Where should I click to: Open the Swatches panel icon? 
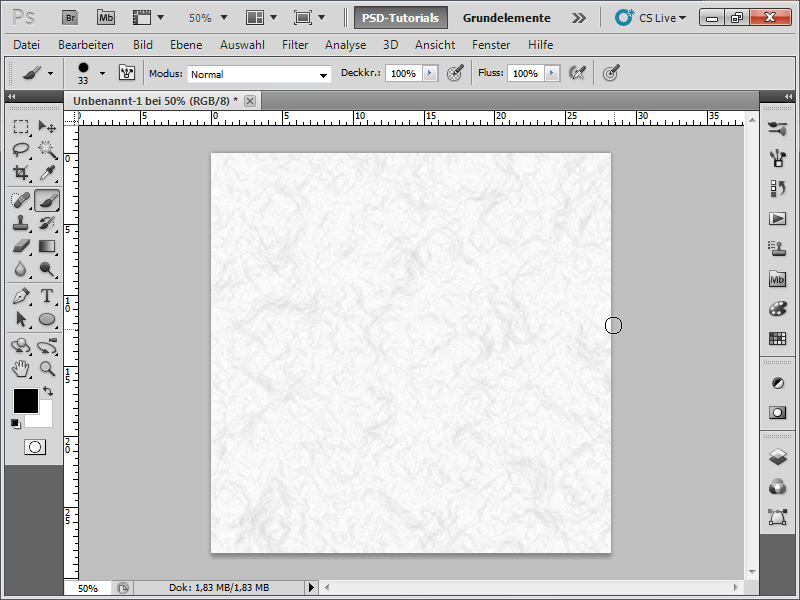point(777,338)
